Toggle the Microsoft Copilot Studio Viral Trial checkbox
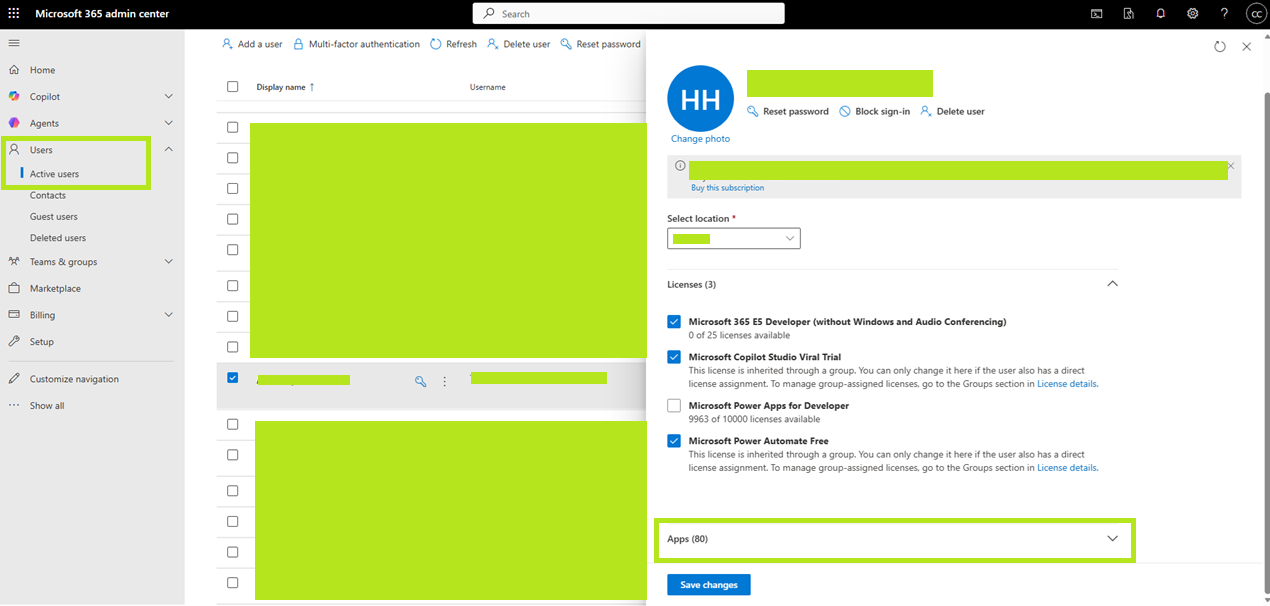 [674, 357]
